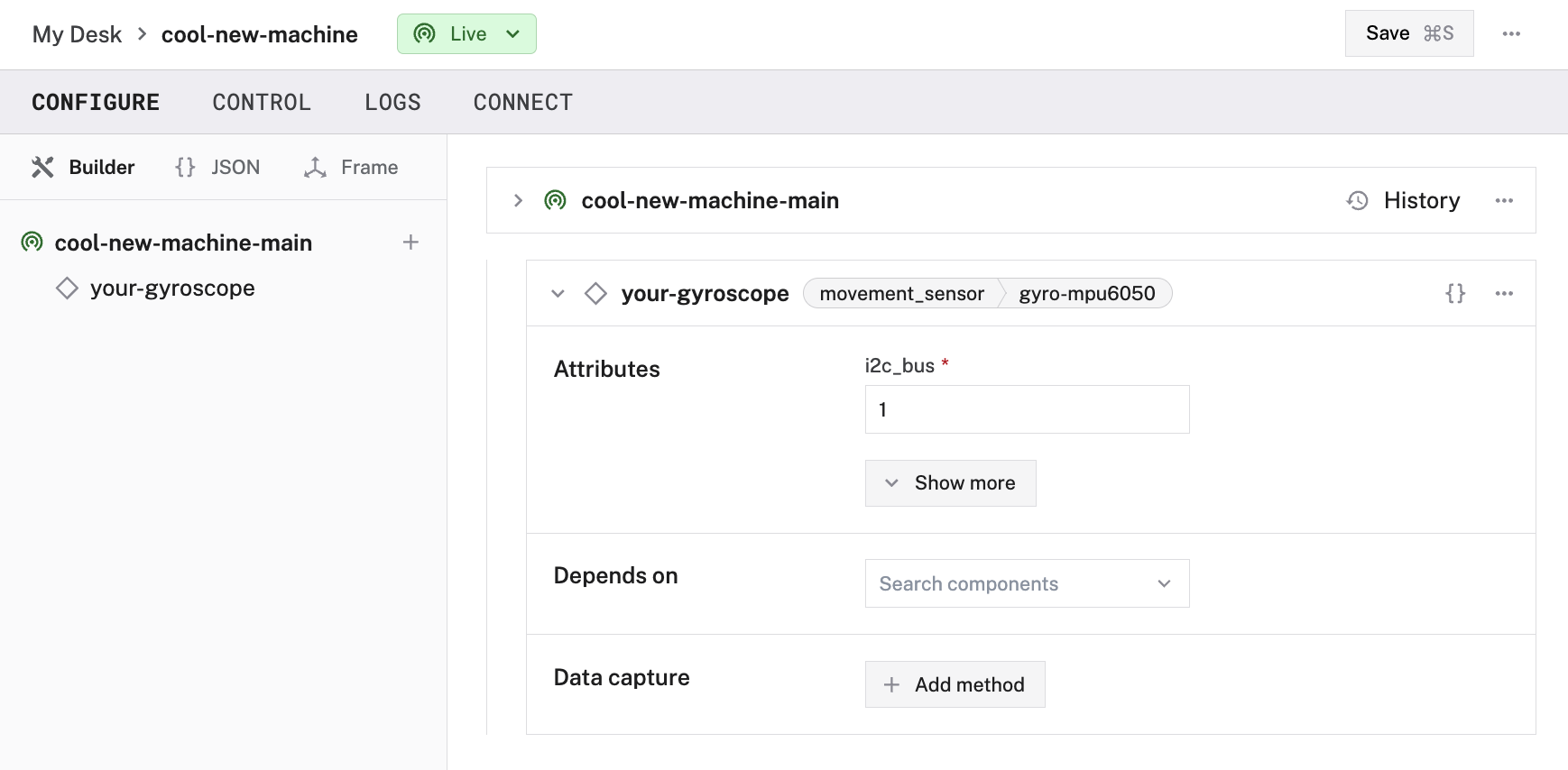Switch to the CONTROL tab
This screenshot has height=770, width=1568.
(262, 103)
